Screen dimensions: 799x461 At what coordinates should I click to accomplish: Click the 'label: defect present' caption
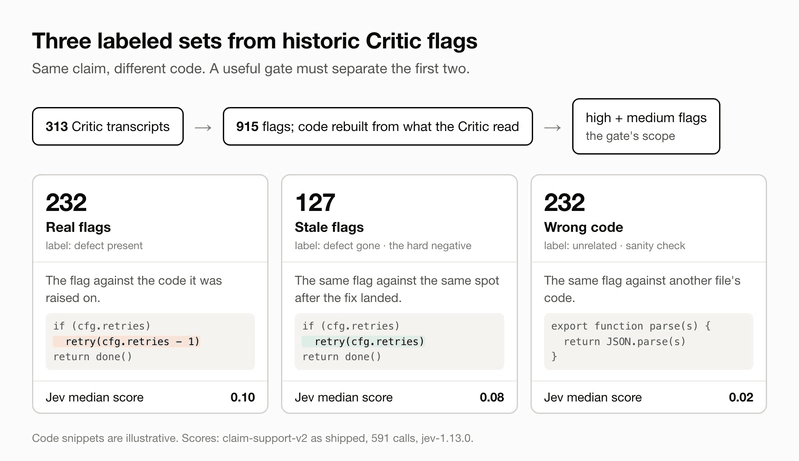coord(94,246)
